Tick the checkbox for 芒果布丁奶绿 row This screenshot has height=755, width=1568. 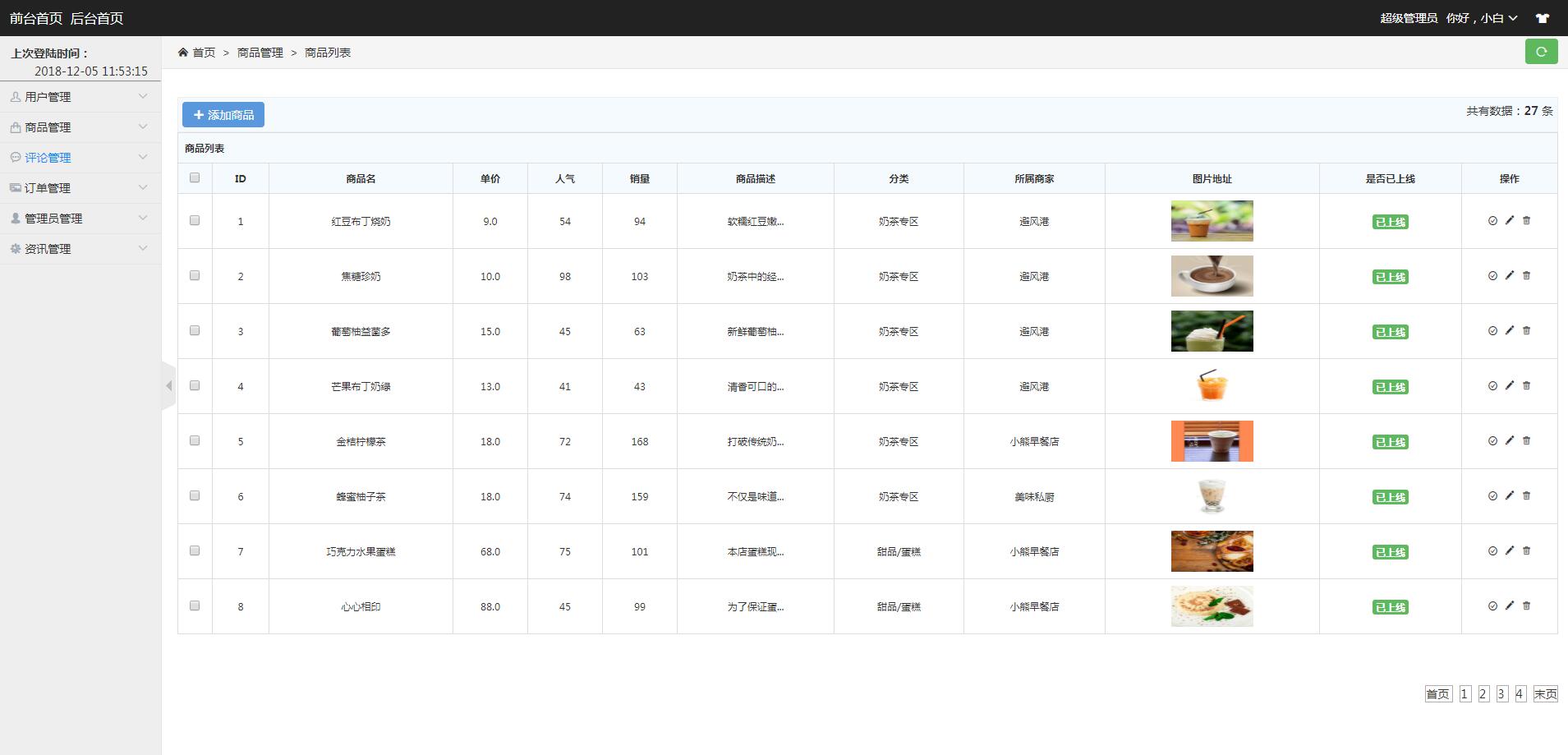tap(195, 385)
